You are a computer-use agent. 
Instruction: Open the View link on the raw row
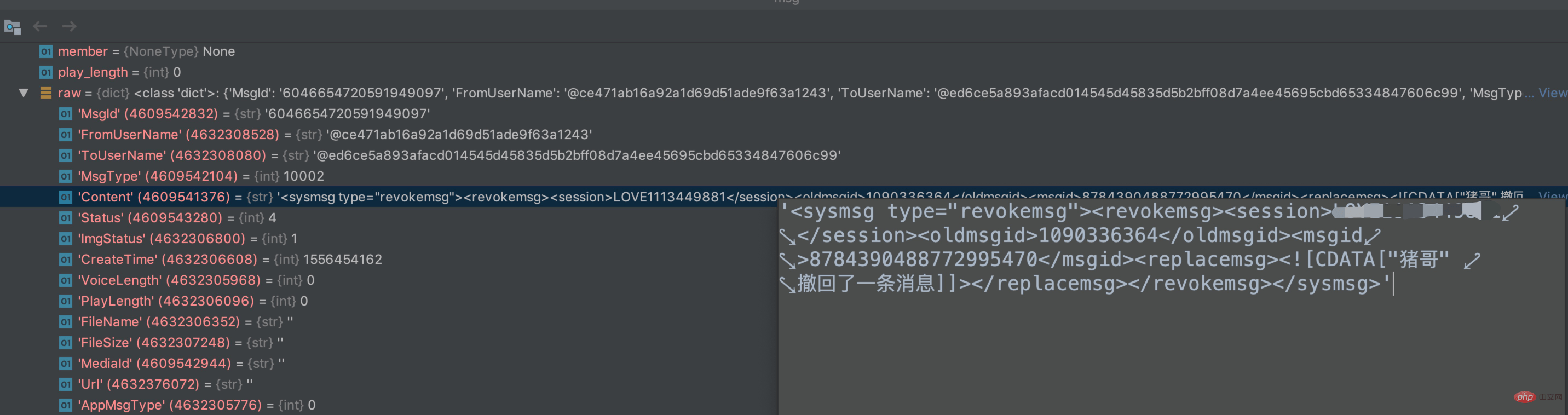(x=1552, y=93)
